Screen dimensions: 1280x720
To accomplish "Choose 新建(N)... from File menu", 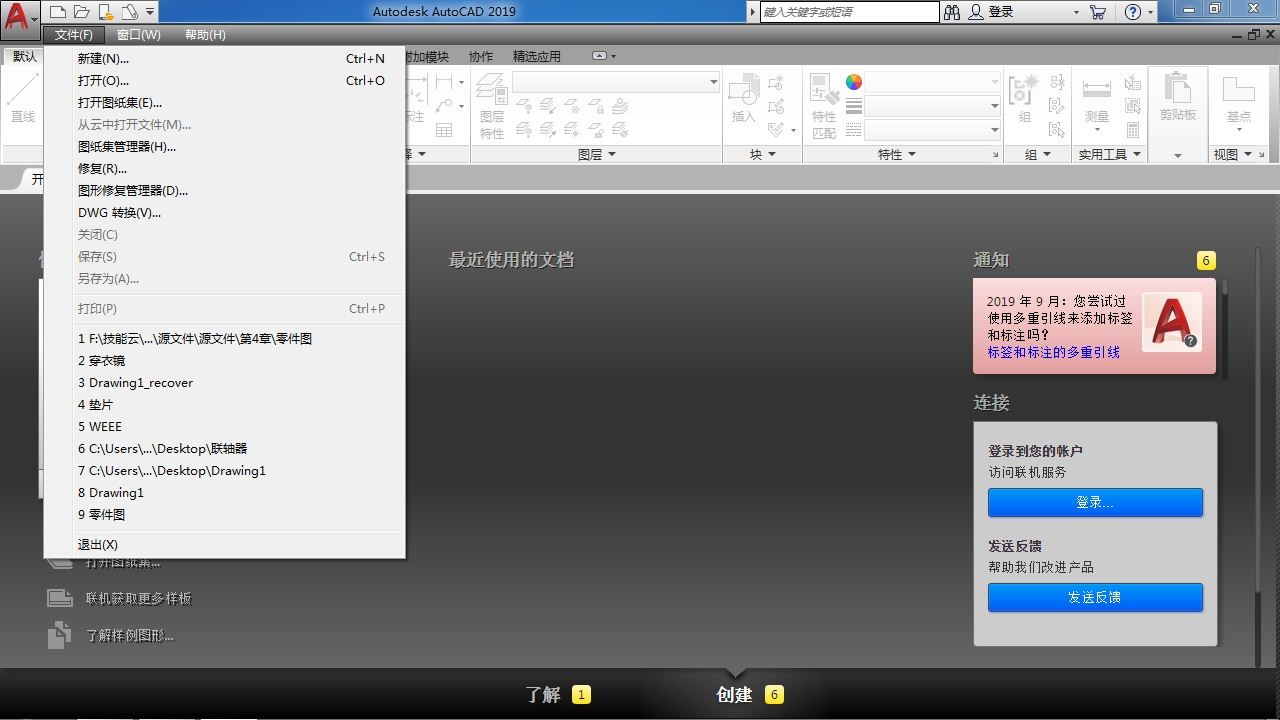I will [x=224, y=59].
